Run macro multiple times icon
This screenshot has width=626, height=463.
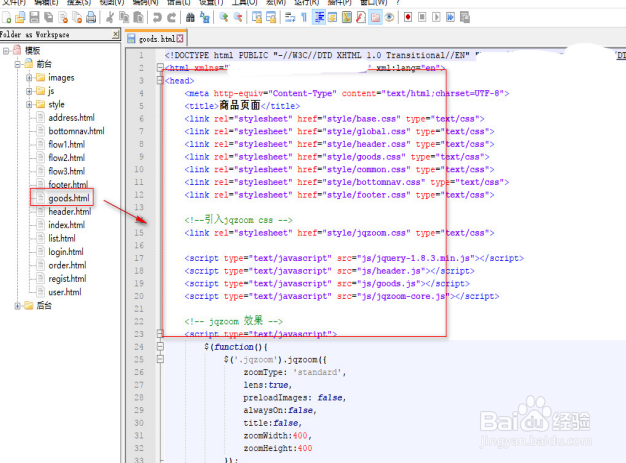pyautogui.click(x=450, y=18)
